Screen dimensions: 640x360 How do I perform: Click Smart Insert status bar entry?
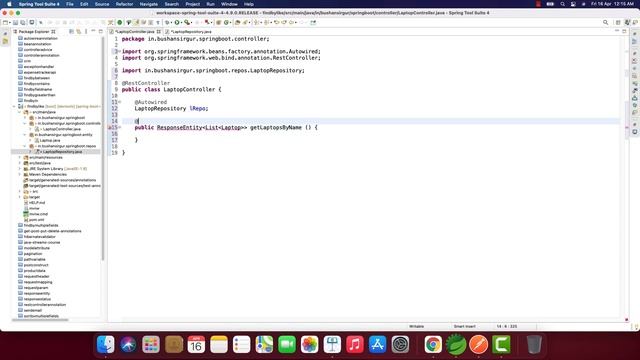coord(464,327)
